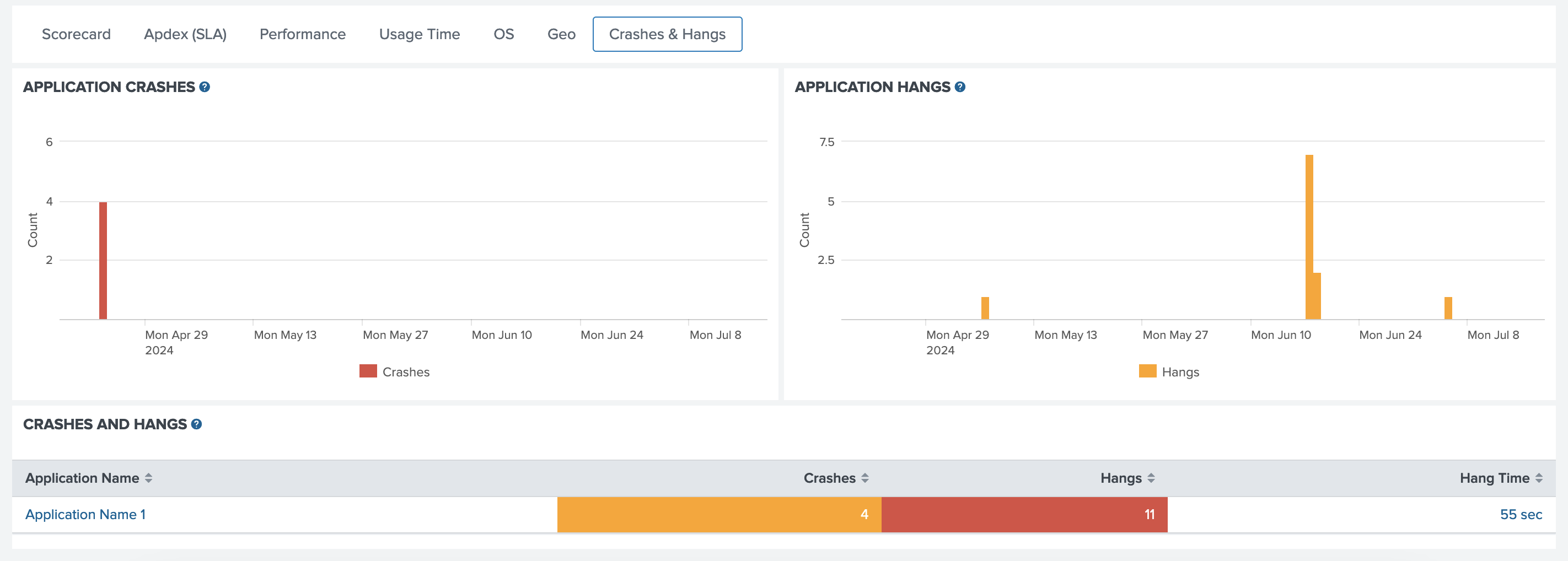Screen dimensions: 1568x561
Task: Switch to the OS tab
Action: (503, 34)
